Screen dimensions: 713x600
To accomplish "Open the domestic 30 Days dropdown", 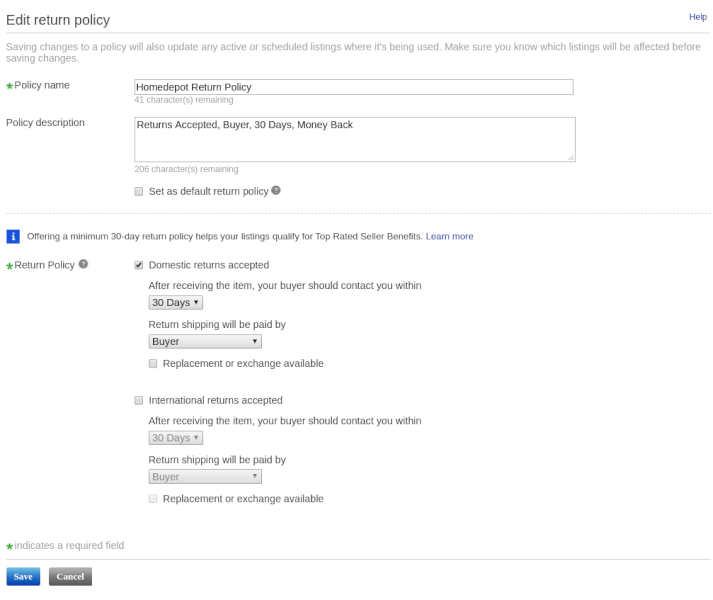I will pos(176,303).
